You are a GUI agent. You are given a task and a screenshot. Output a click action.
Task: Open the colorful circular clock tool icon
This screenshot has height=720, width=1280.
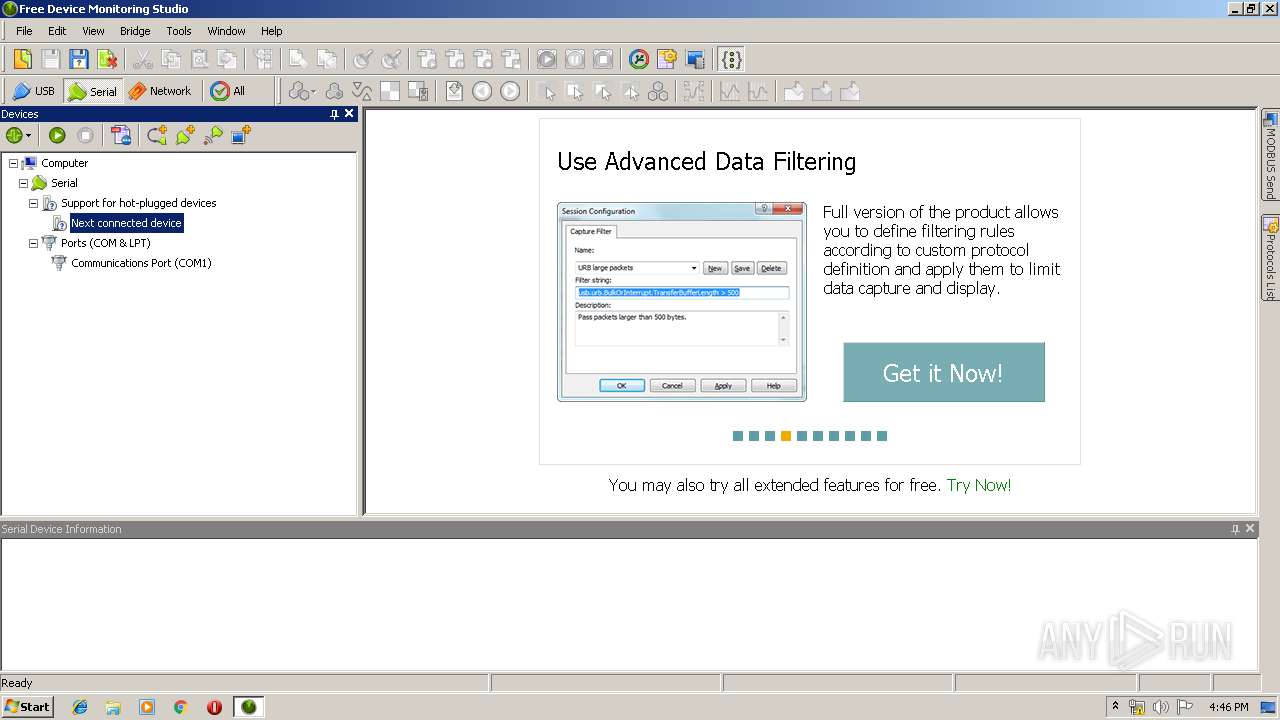point(639,59)
